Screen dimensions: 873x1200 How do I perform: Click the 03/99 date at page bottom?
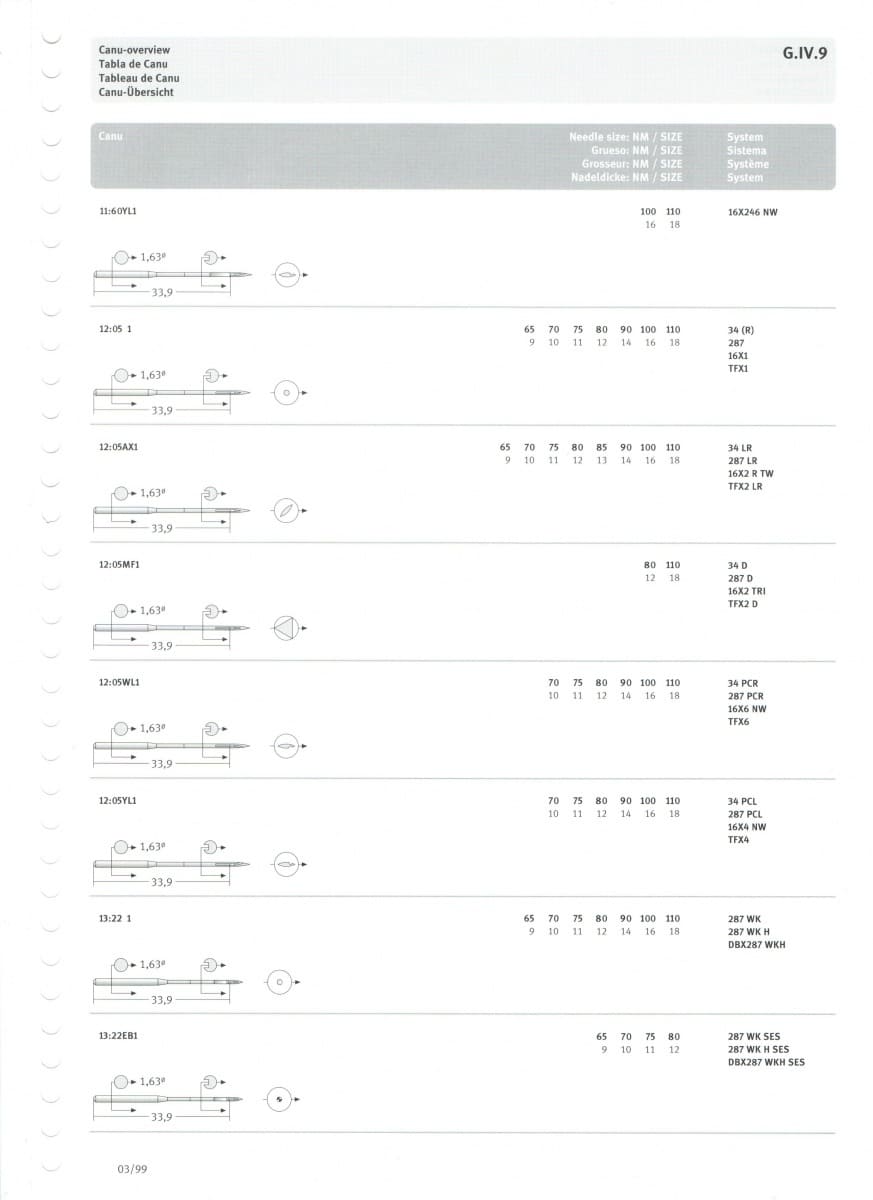(132, 1168)
